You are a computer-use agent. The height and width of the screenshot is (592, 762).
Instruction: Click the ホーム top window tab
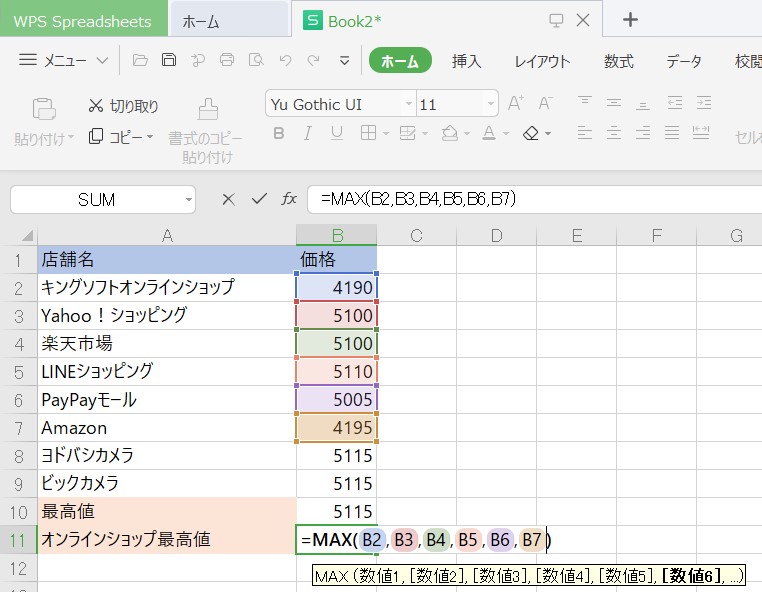(228, 21)
